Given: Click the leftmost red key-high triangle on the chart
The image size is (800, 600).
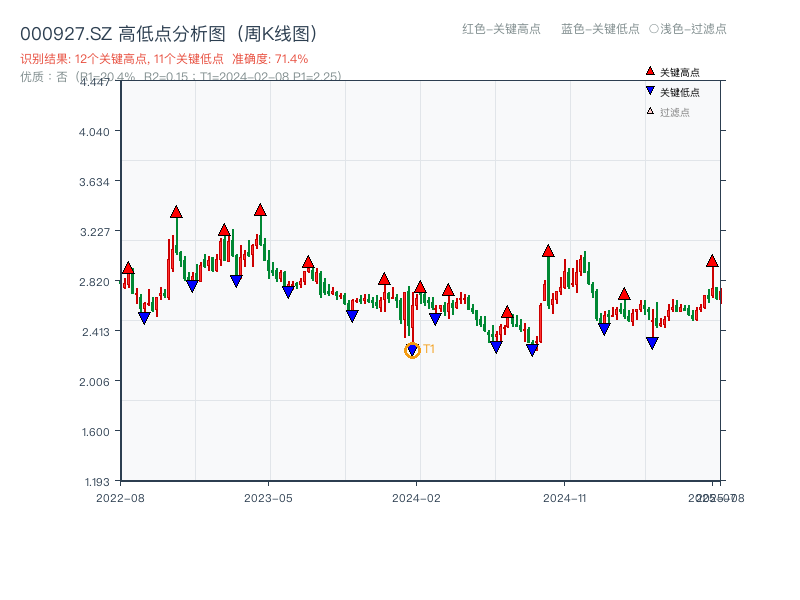Looking at the screenshot, I should 128,268.
